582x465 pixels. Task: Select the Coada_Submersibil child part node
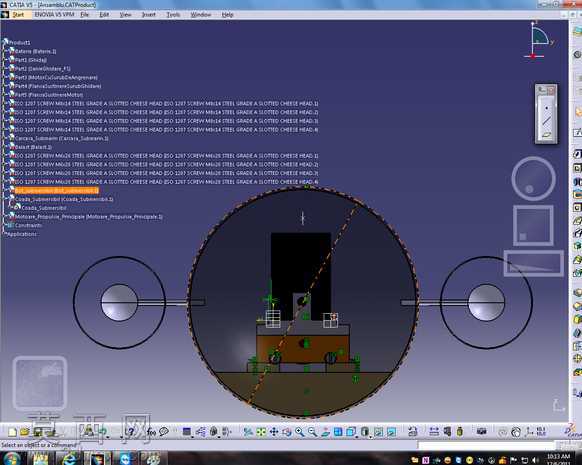tap(43, 208)
